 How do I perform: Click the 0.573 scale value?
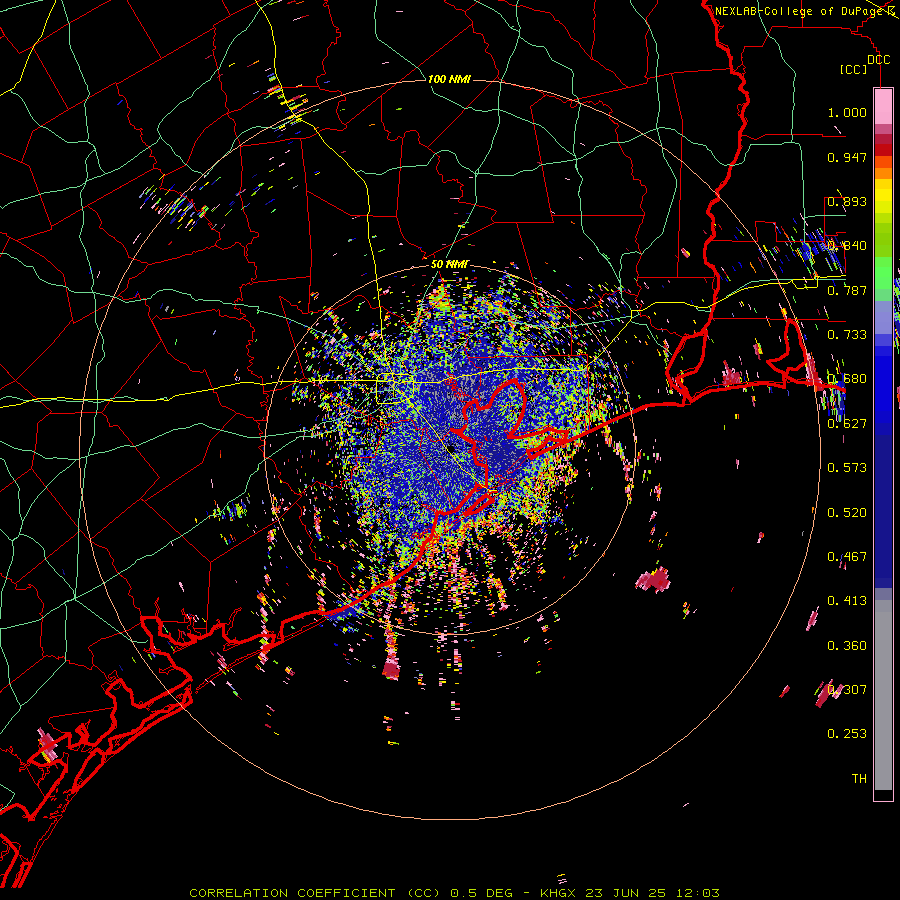click(847, 468)
